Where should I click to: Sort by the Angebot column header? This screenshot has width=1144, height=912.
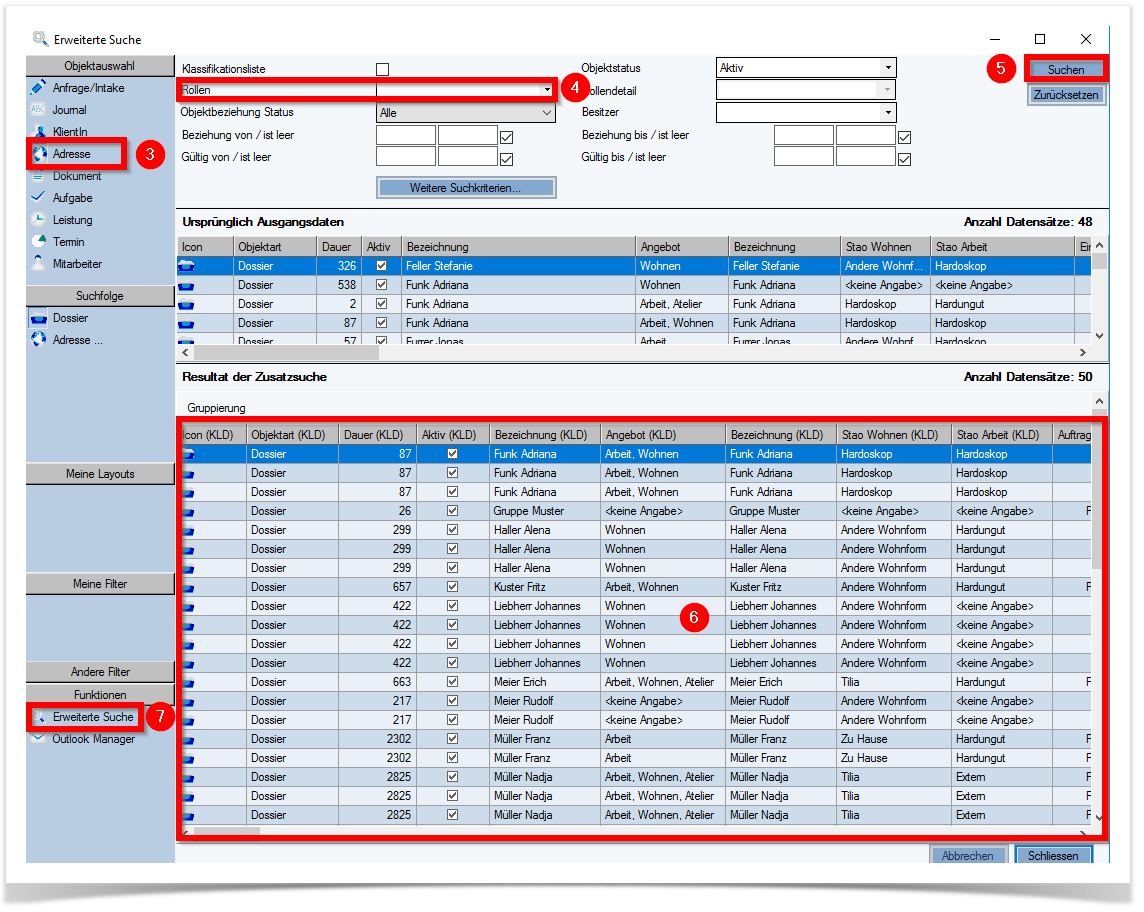click(681, 247)
